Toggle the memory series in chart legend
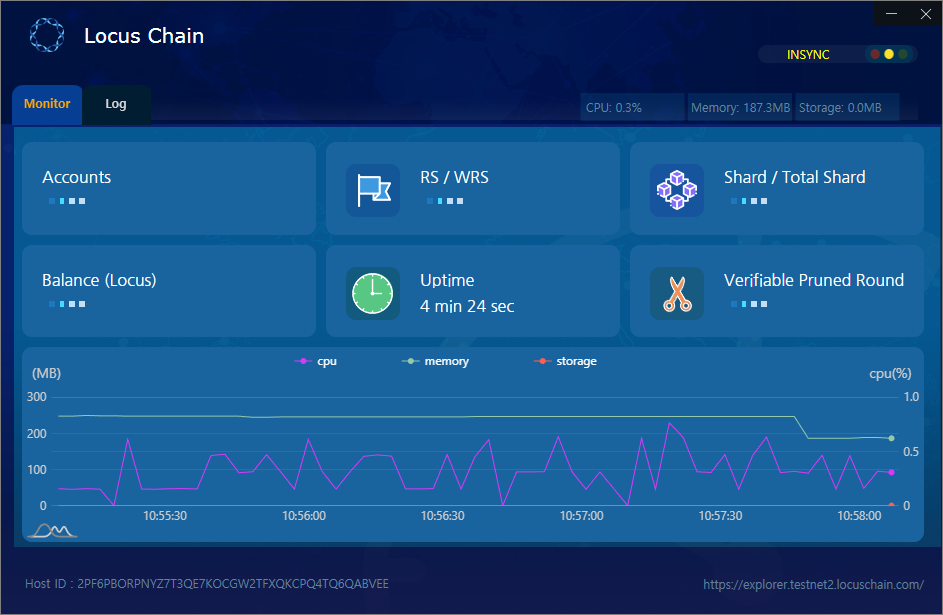The height and width of the screenshot is (615, 943). 435,361
